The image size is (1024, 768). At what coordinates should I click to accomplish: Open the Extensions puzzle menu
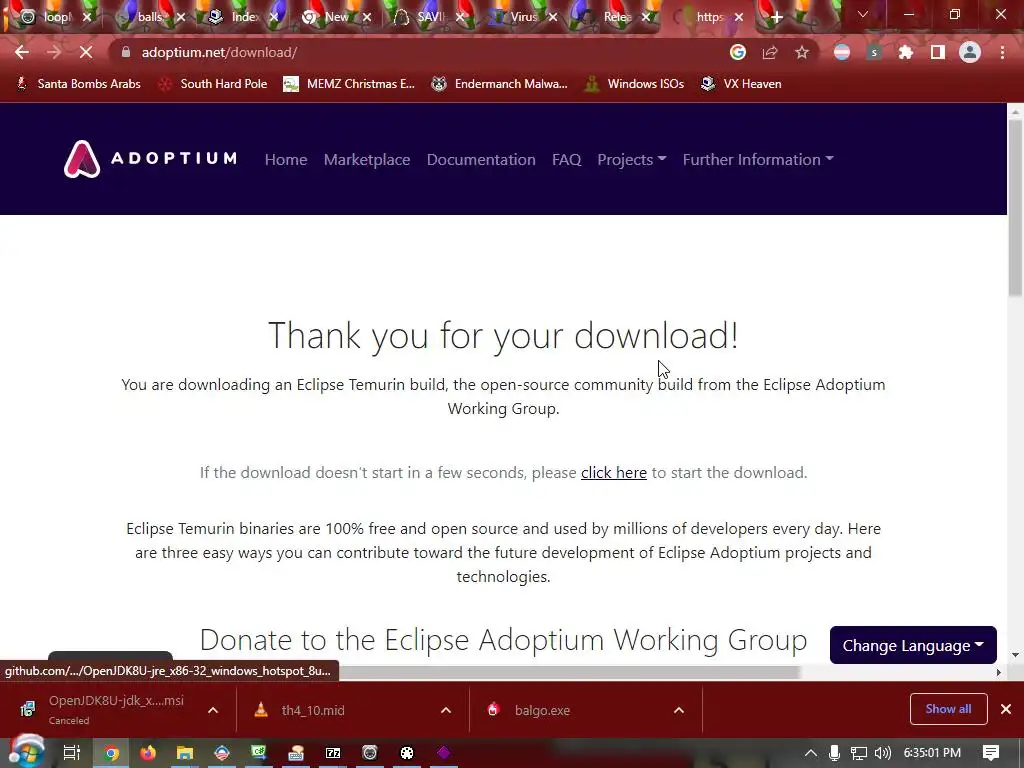[906, 52]
